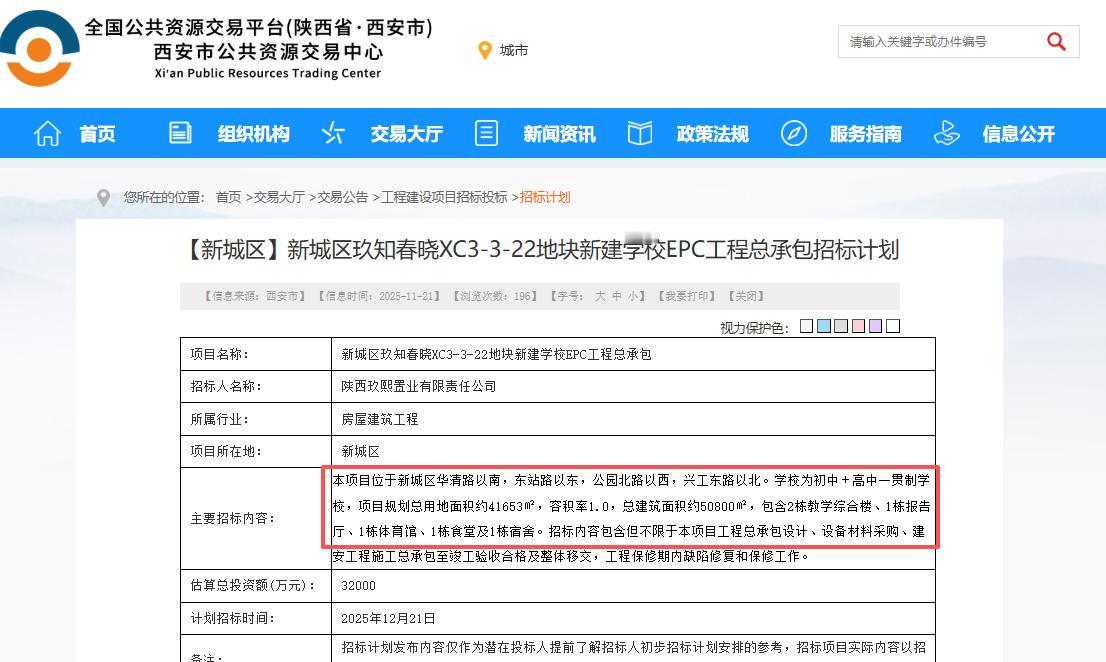
Task: Select the last white eye-protection color swatch
Action: click(x=893, y=326)
